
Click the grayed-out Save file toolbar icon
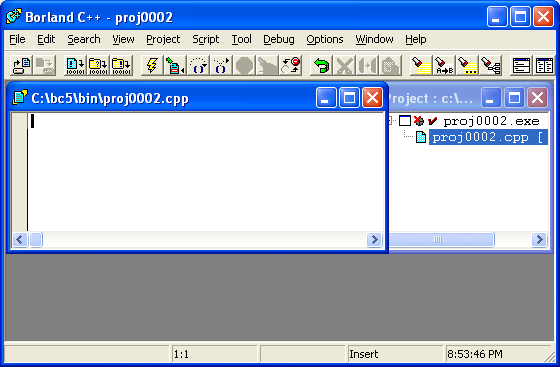click(x=44, y=65)
